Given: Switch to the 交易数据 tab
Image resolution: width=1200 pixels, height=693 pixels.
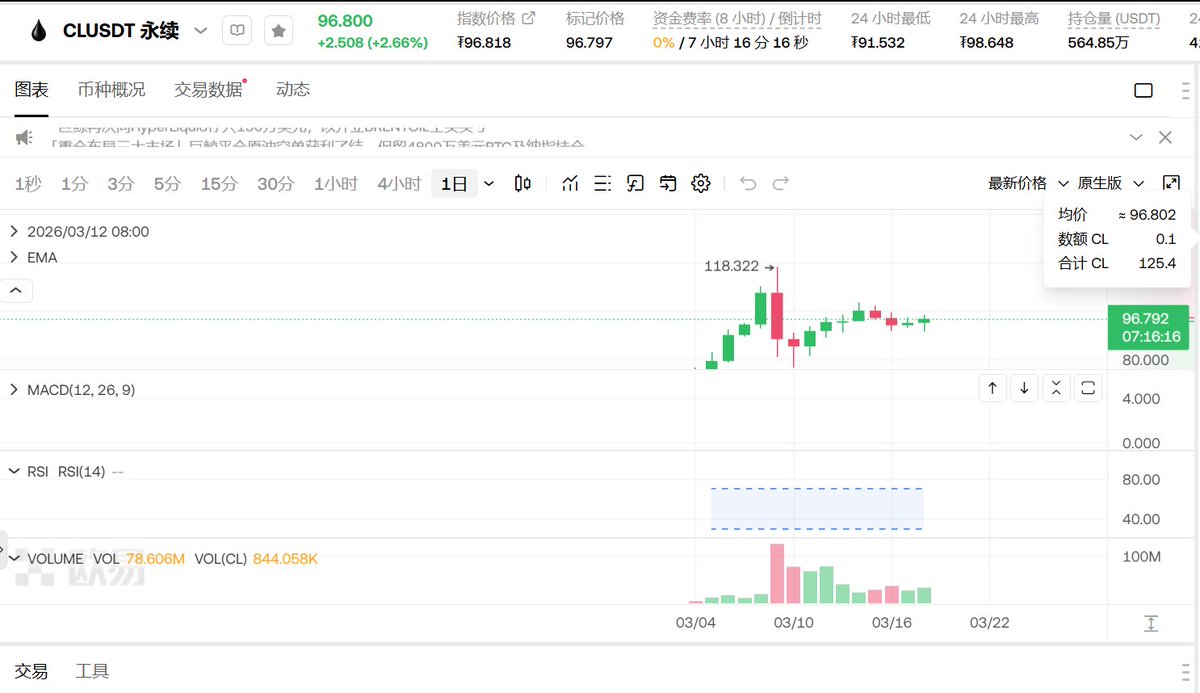Looking at the screenshot, I should [208, 90].
